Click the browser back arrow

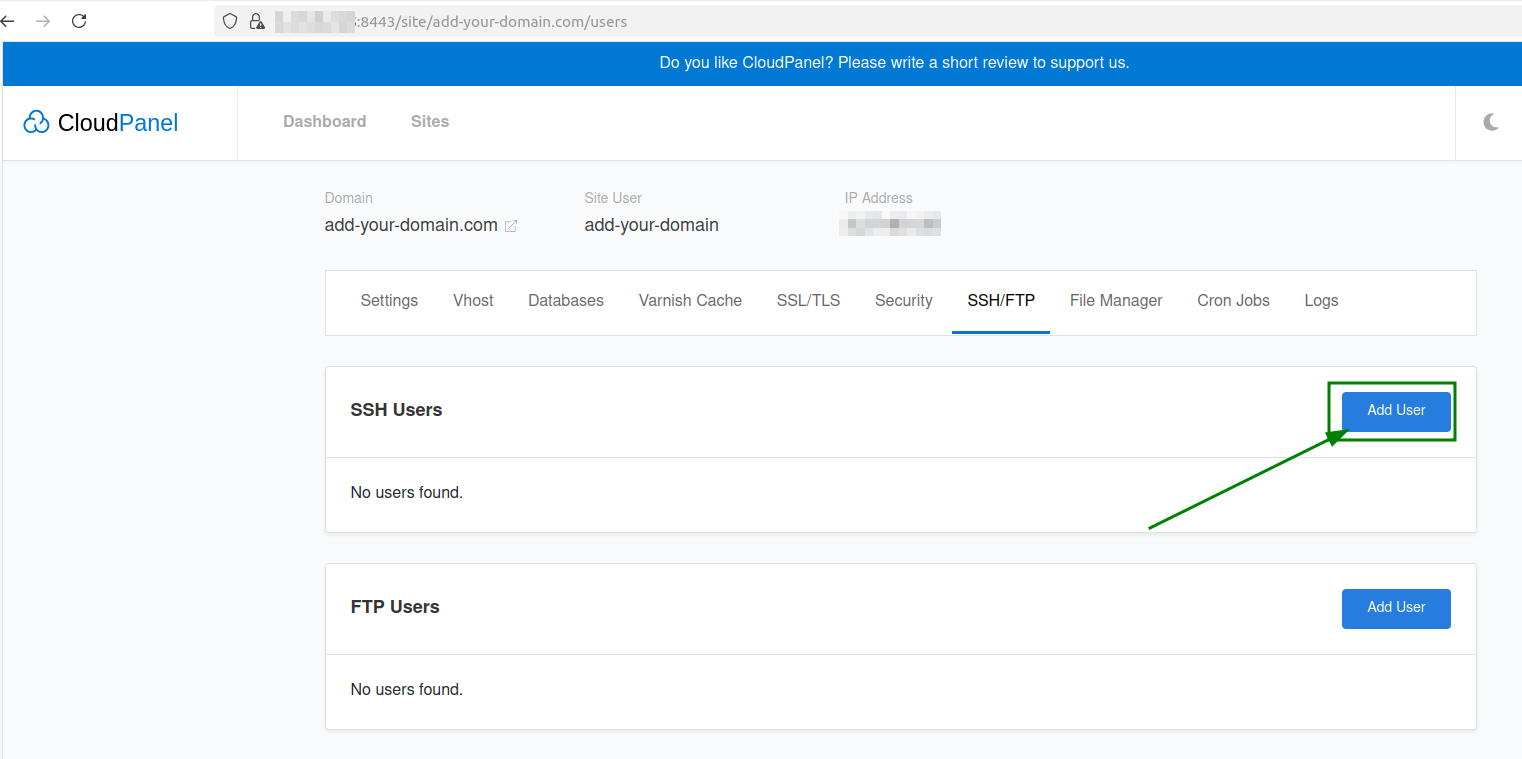point(8,21)
